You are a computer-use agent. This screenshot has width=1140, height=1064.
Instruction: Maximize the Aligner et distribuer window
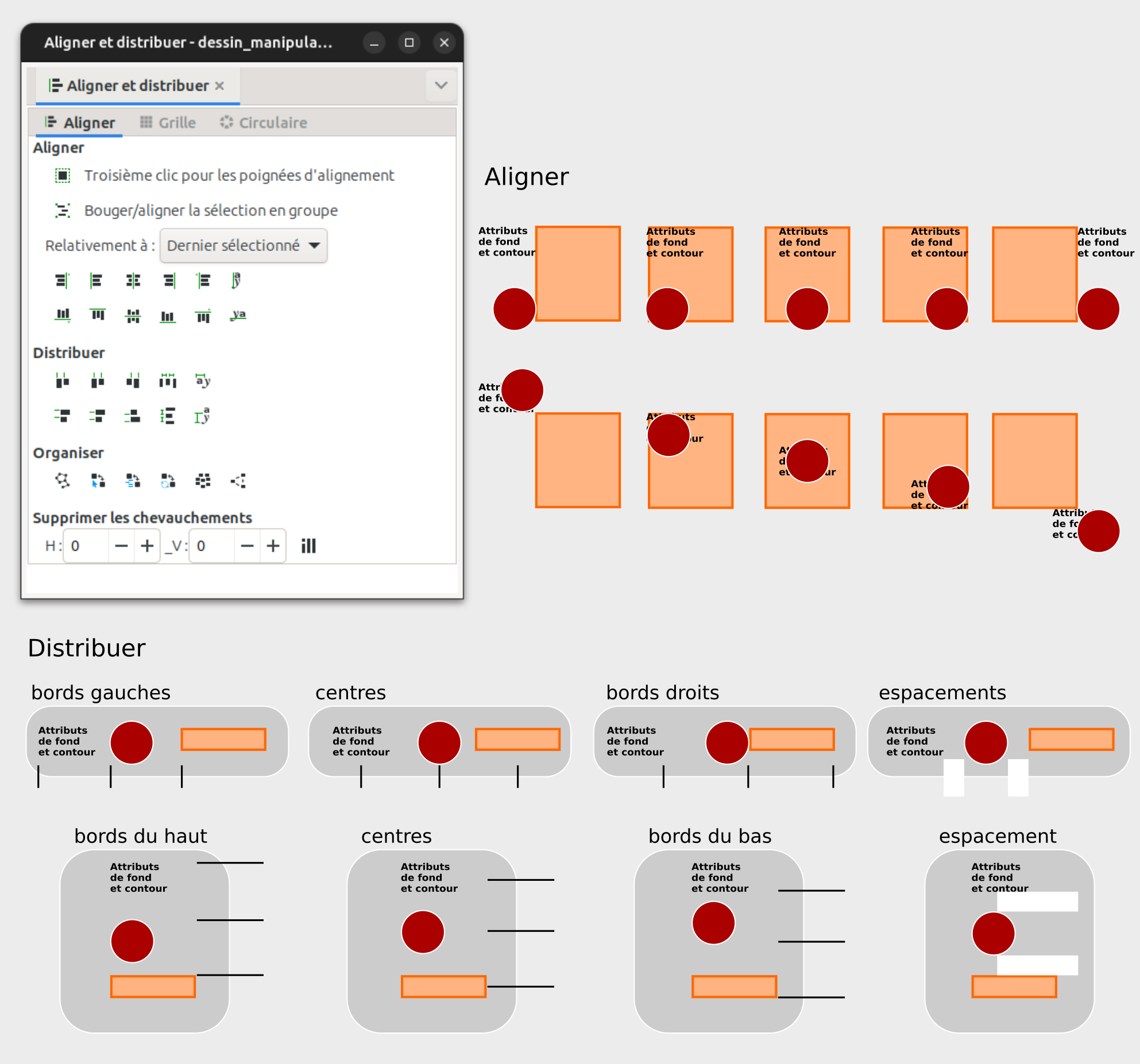click(409, 42)
